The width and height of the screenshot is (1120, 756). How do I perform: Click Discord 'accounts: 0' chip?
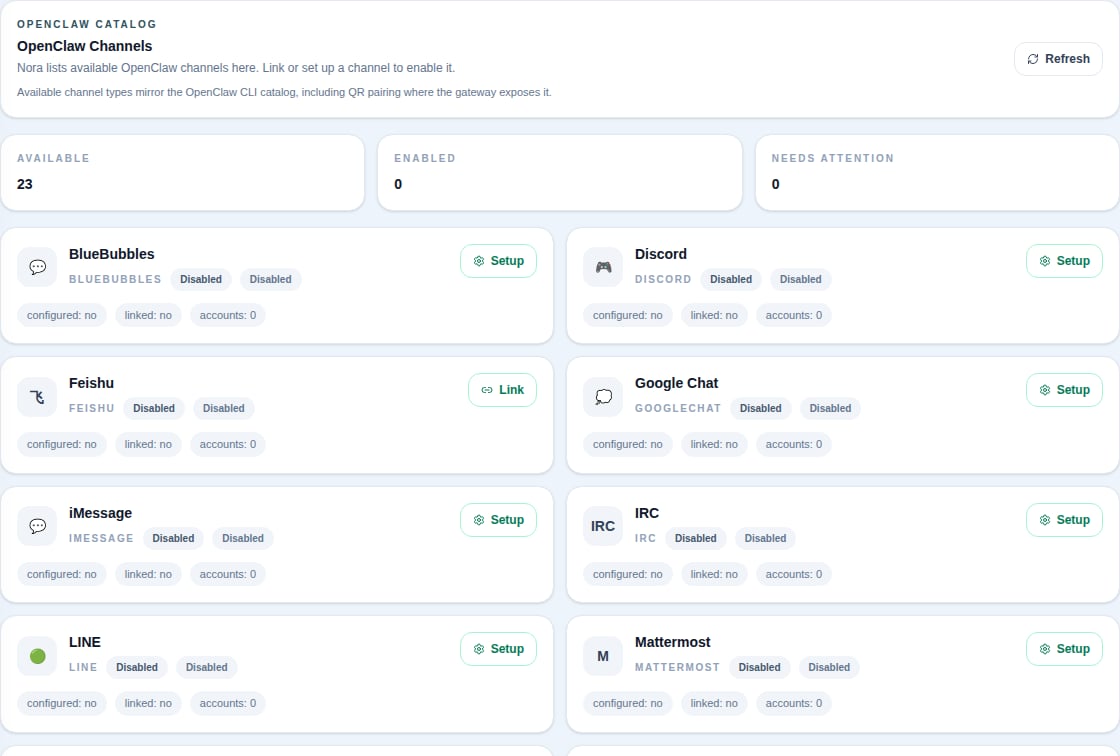point(794,315)
